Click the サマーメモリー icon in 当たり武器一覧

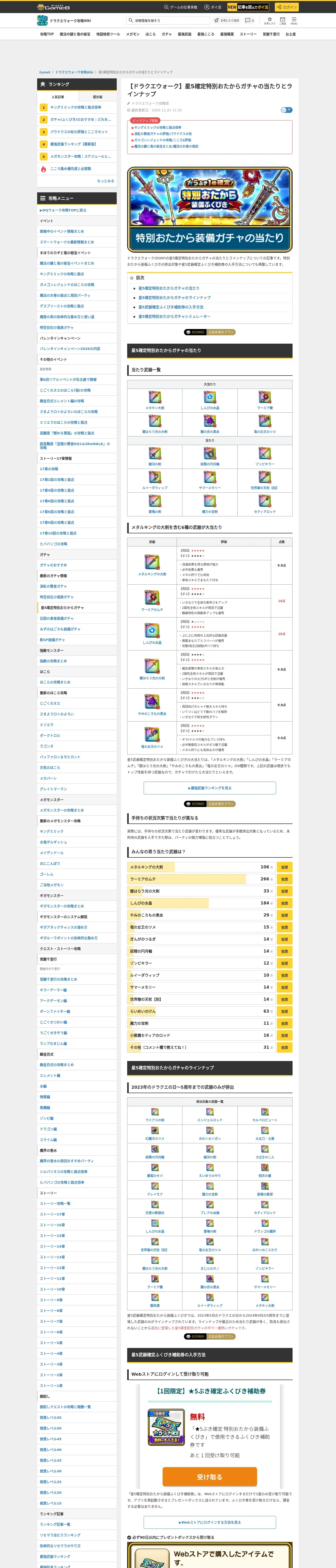210,477
